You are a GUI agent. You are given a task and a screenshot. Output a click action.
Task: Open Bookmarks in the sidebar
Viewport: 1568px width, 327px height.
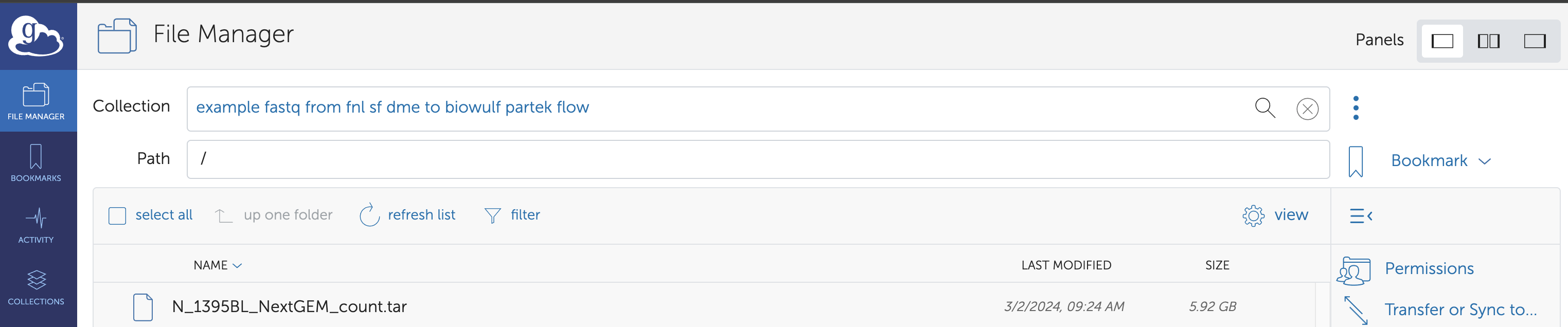pyautogui.click(x=36, y=163)
